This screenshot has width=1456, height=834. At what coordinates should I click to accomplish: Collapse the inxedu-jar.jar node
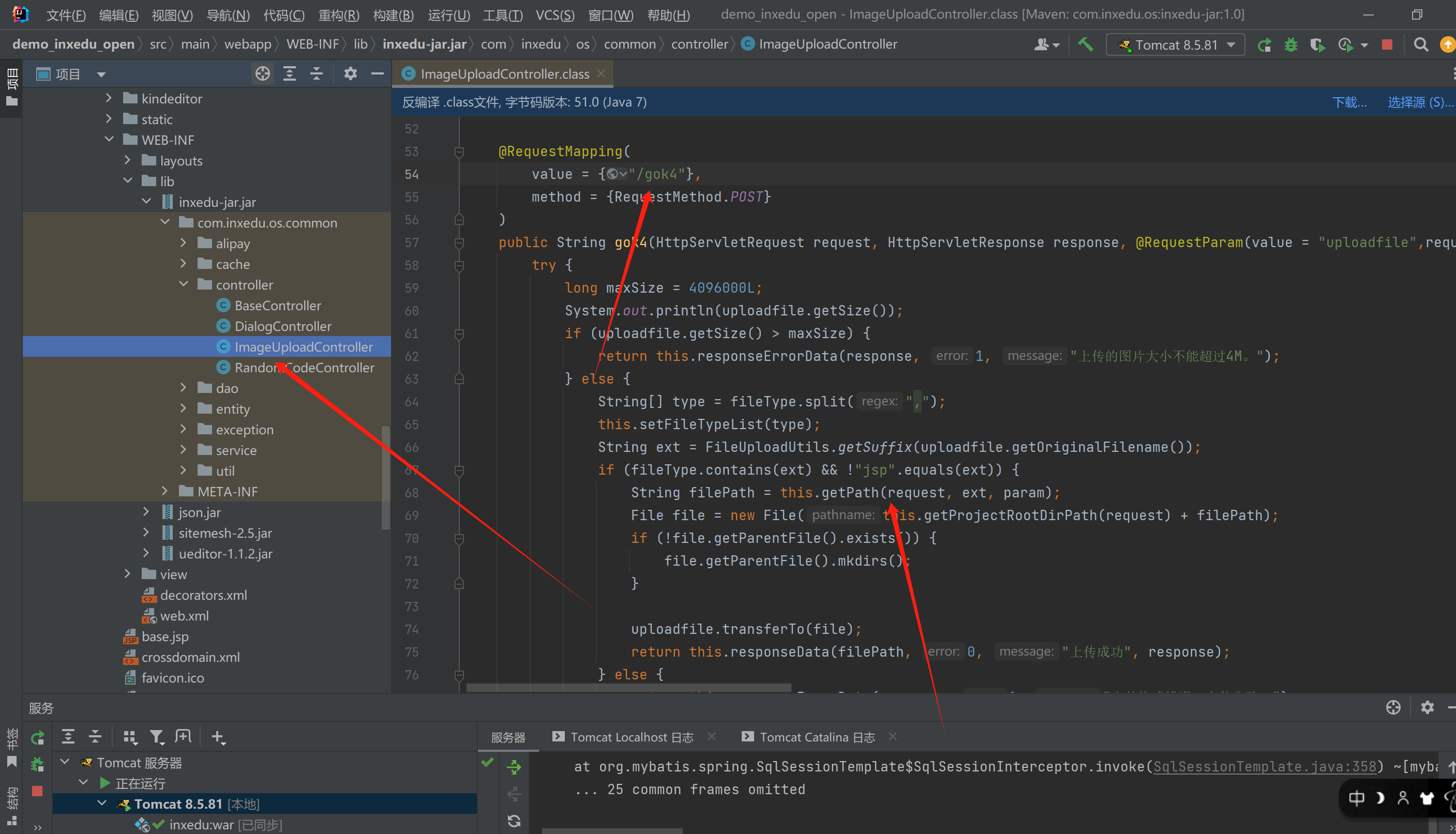[x=146, y=201]
